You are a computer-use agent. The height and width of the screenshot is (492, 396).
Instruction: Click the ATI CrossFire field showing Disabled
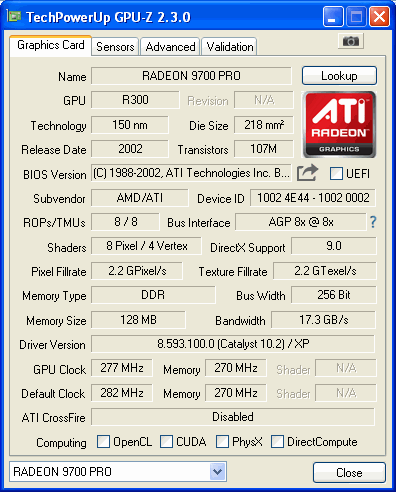coord(233,417)
